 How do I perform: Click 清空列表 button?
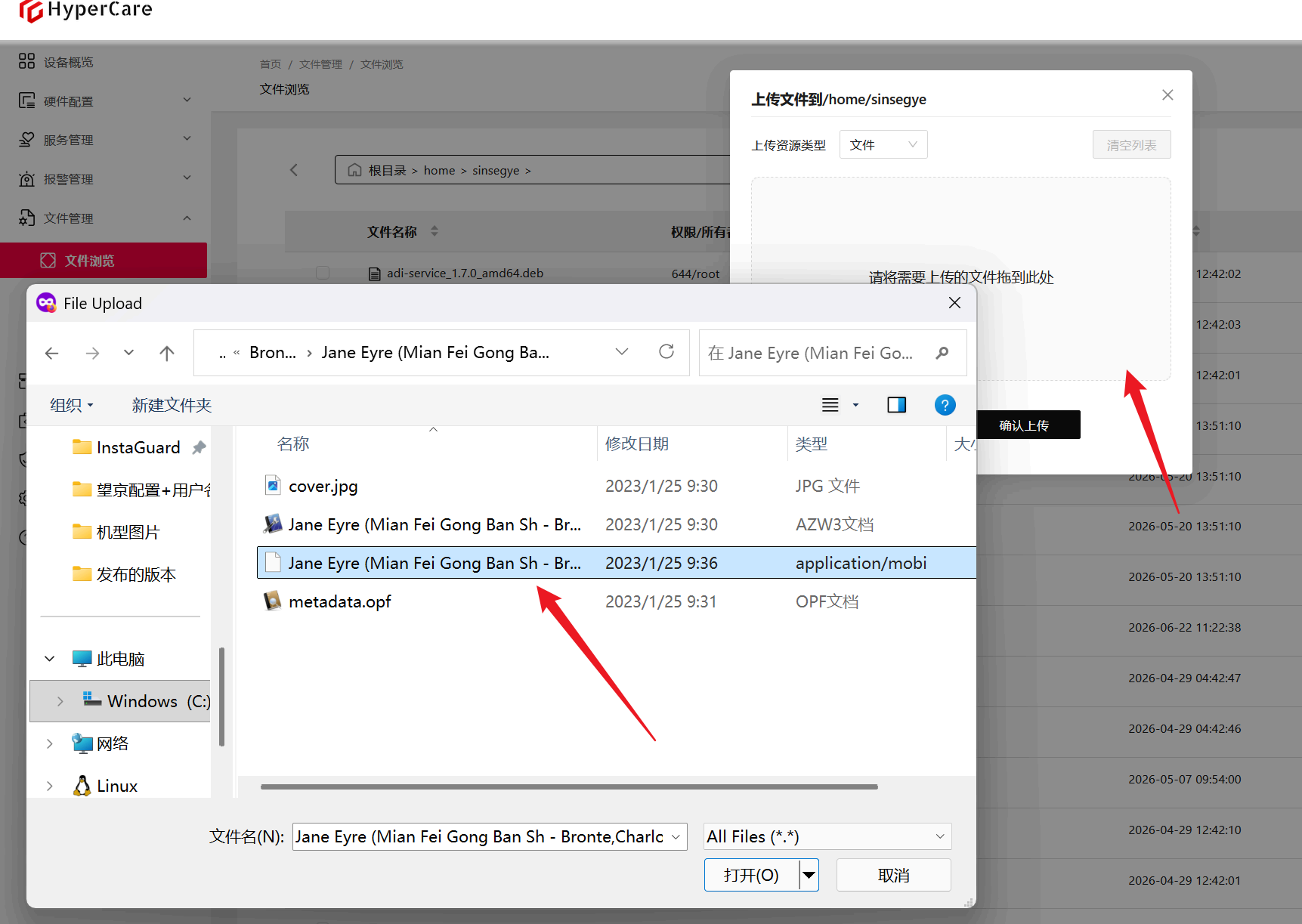click(1131, 144)
